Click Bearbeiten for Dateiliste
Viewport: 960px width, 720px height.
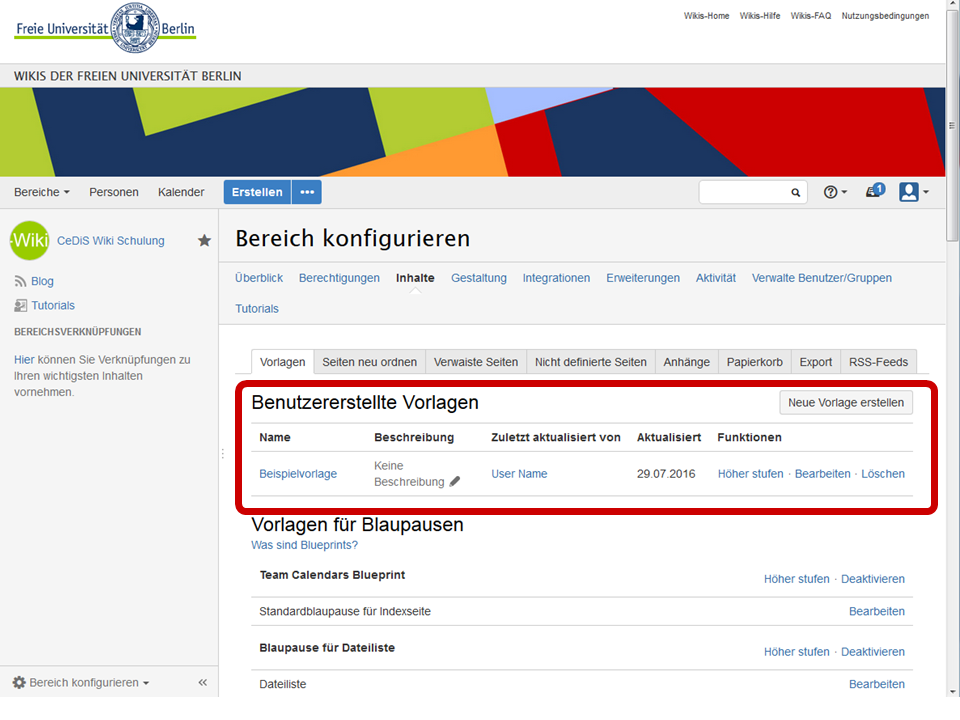[877, 684]
